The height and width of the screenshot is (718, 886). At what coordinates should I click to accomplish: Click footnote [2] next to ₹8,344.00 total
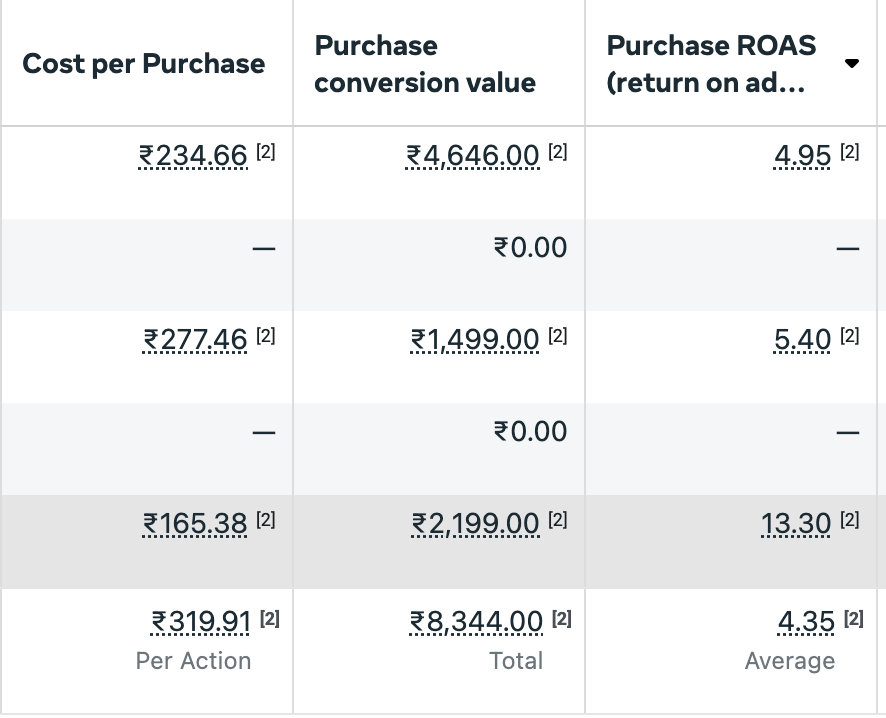pos(562,619)
